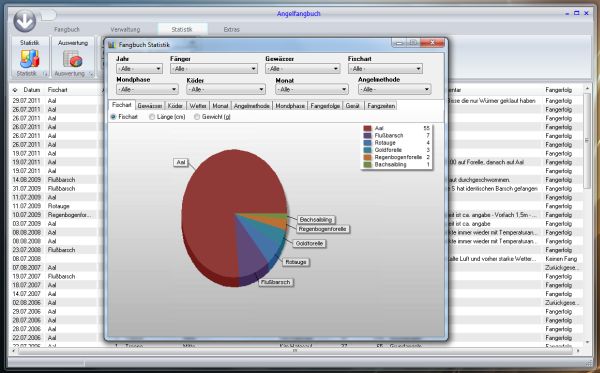This screenshot has width=600, height=373.
Task: Click the round application menu arrow button
Action: pyautogui.click(x=24, y=20)
